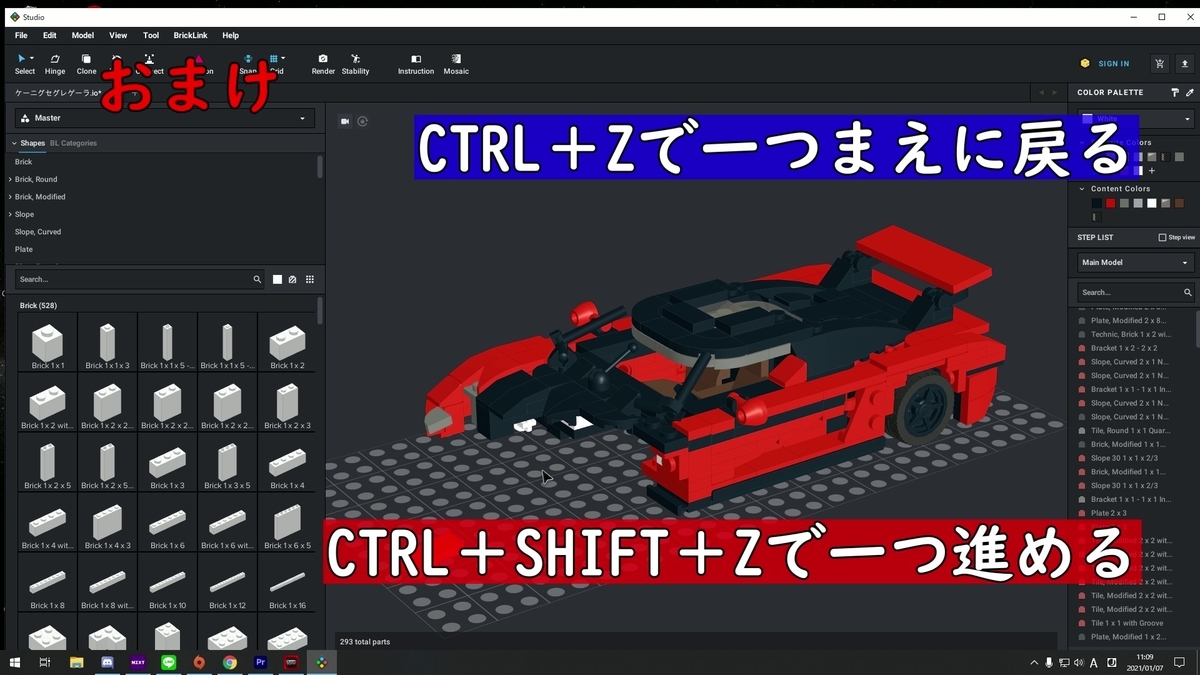Viewport: 1200px width, 675px height.
Task: Open the Main Model dropdown
Action: tap(1135, 263)
